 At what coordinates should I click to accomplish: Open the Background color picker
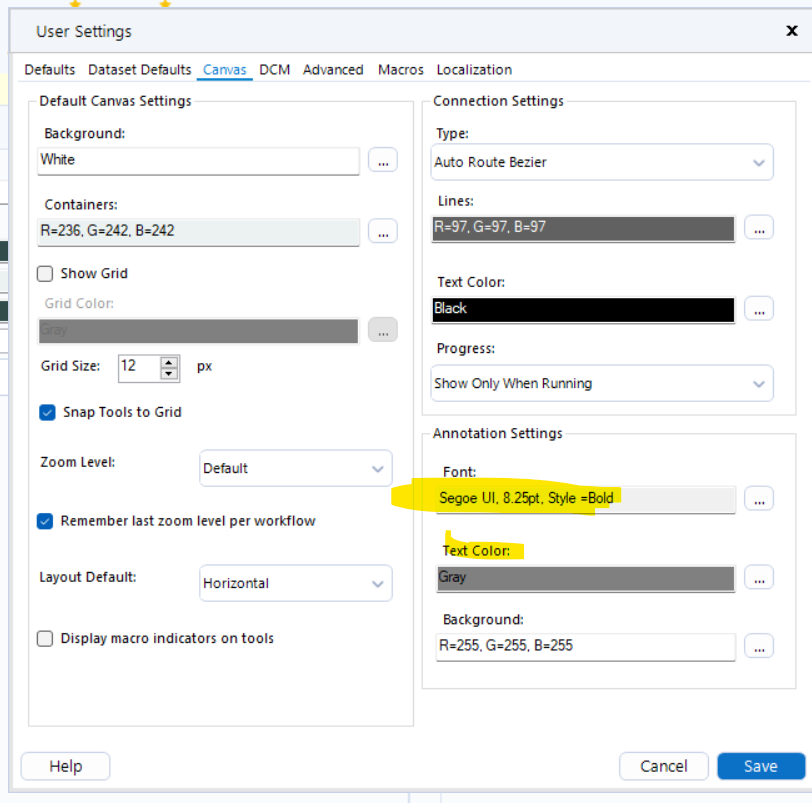(383, 161)
